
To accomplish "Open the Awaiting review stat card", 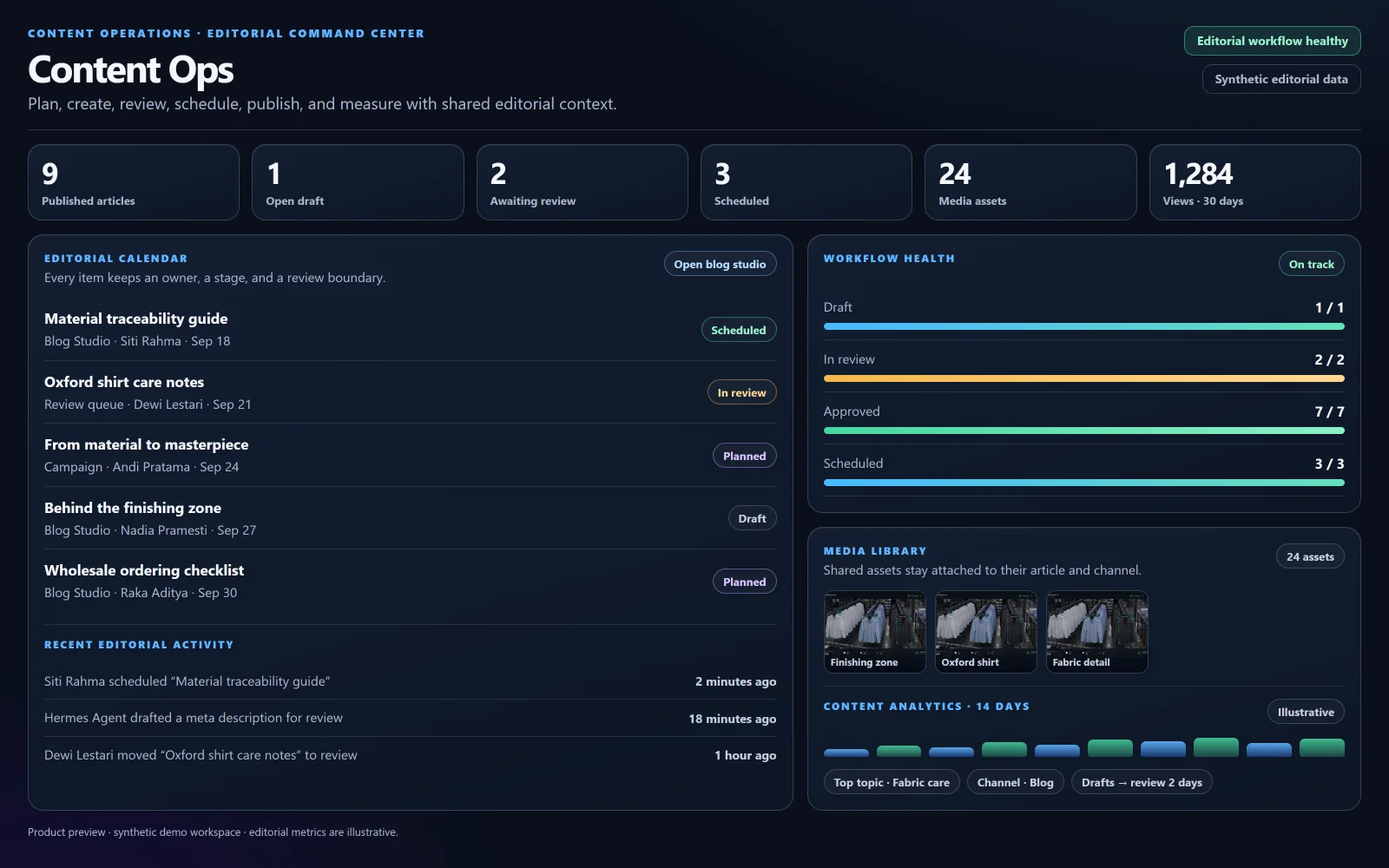I will (x=582, y=182).
